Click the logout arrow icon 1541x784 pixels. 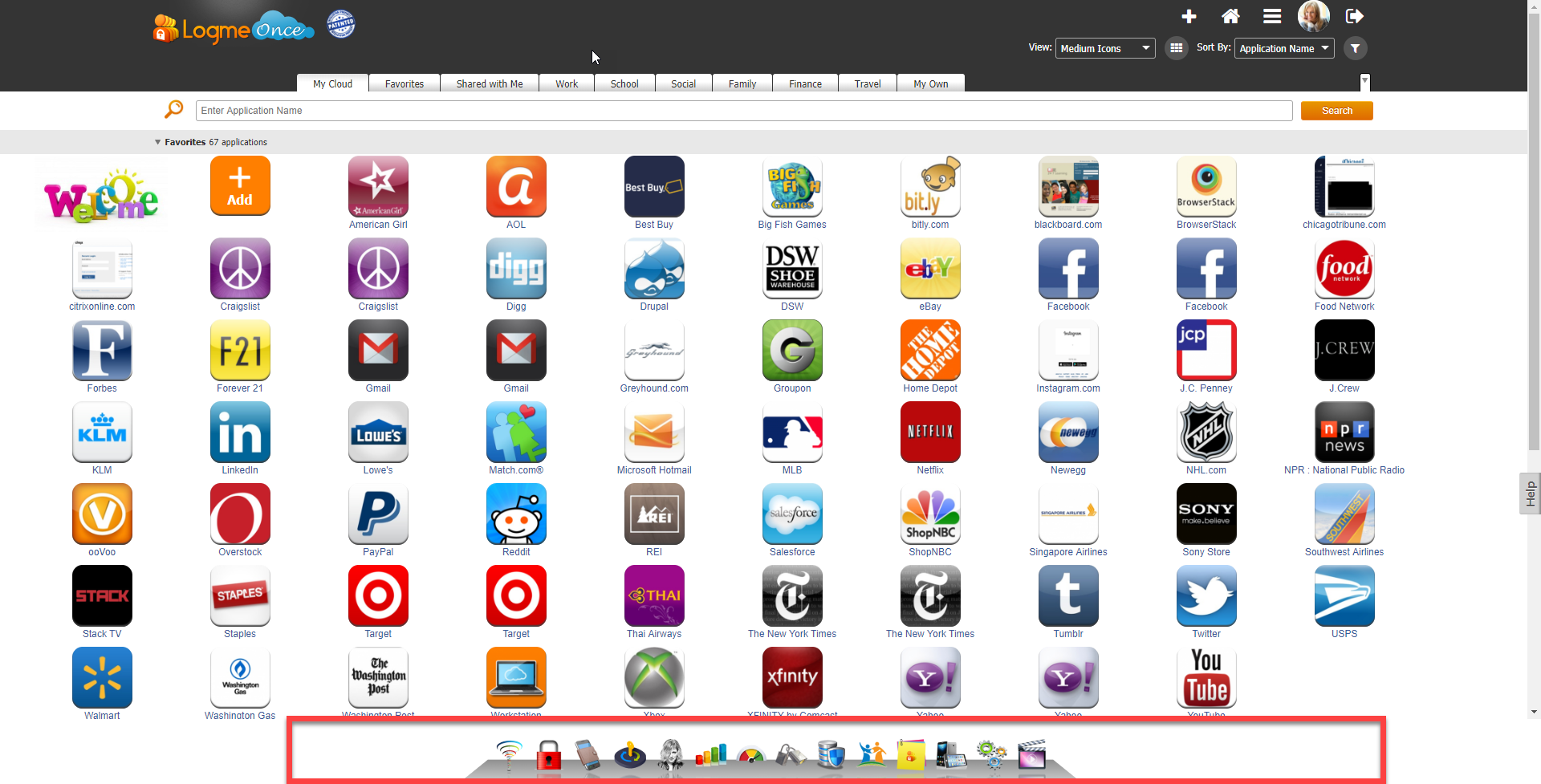click(1355, 16)
